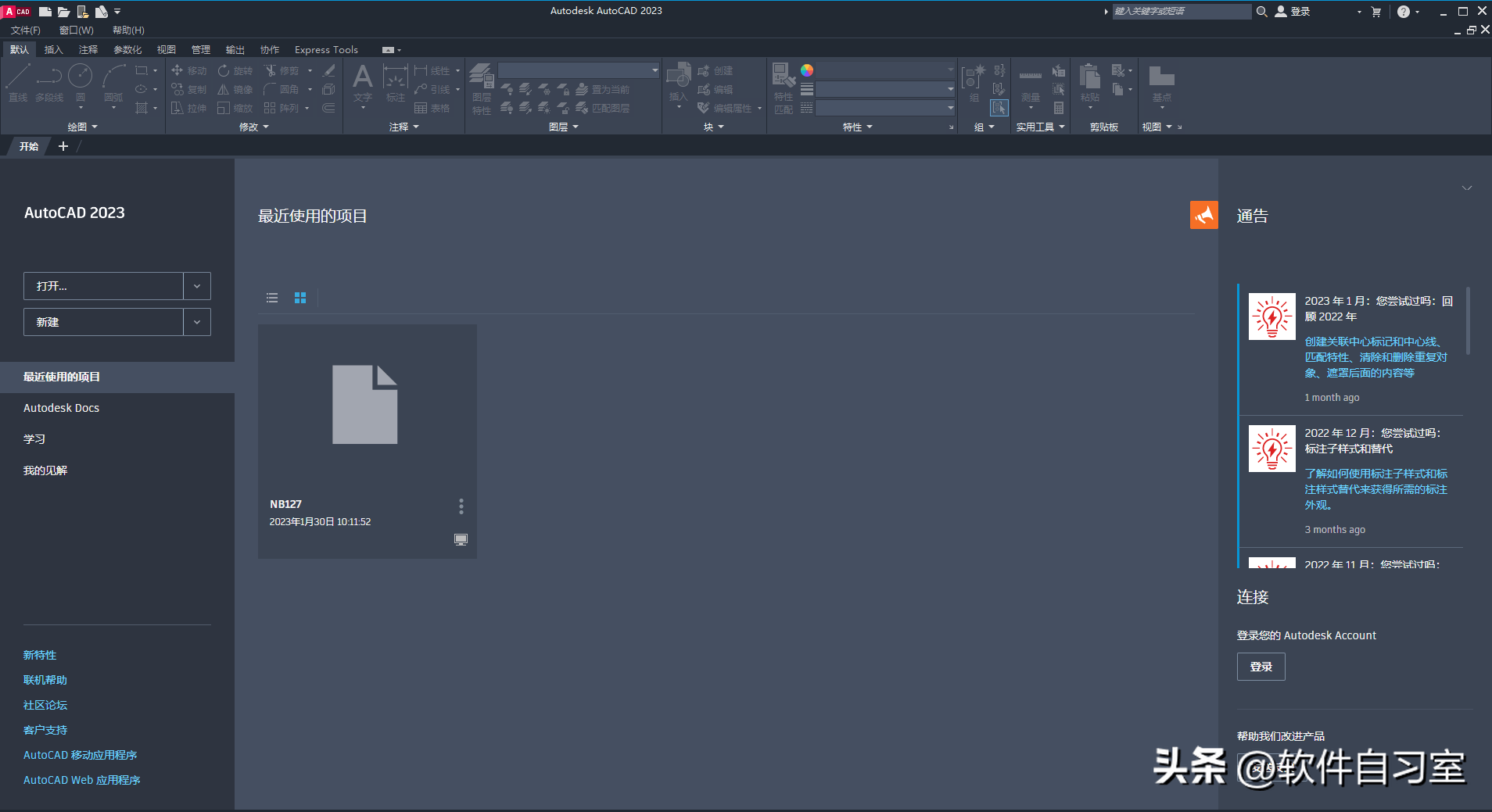
Task: Expand the 绘图 (Draw) panel
Action: pos(83,127)
